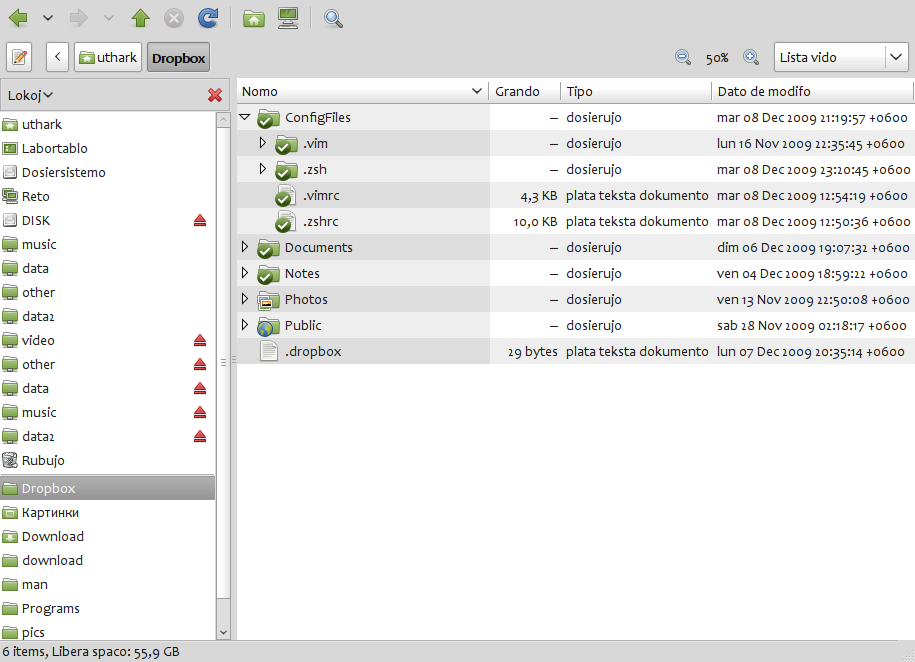
Task: Switch to the uthark breadcrumb
Action: tap(107, 57)
